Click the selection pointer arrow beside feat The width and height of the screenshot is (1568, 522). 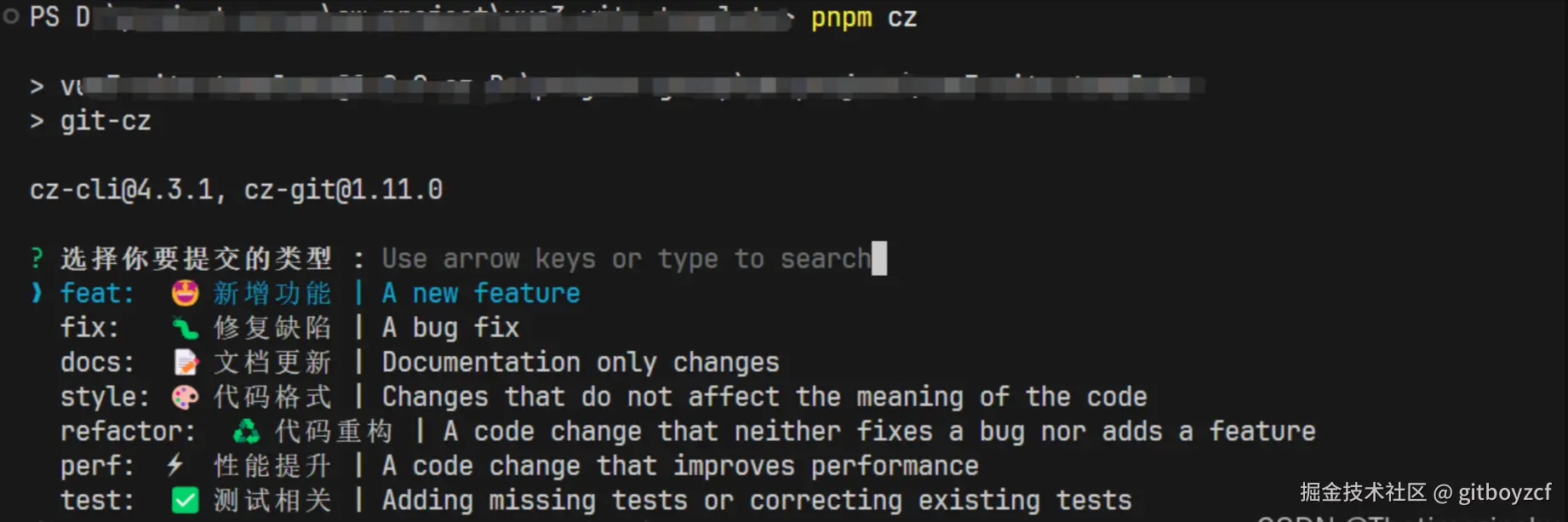[x=37, y=293]
